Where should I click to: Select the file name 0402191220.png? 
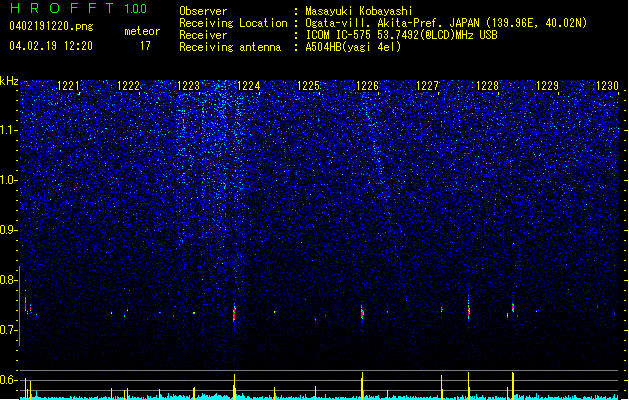pyautogui.click(x=51, y=27)
